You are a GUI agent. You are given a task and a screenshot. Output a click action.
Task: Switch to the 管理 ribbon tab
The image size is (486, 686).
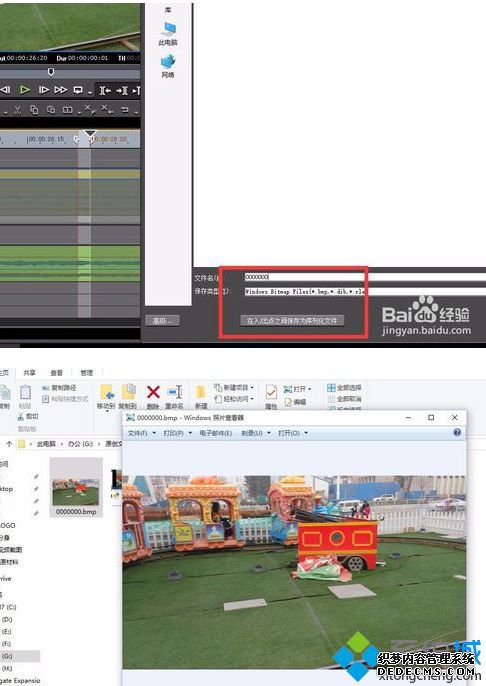point(87,373)
